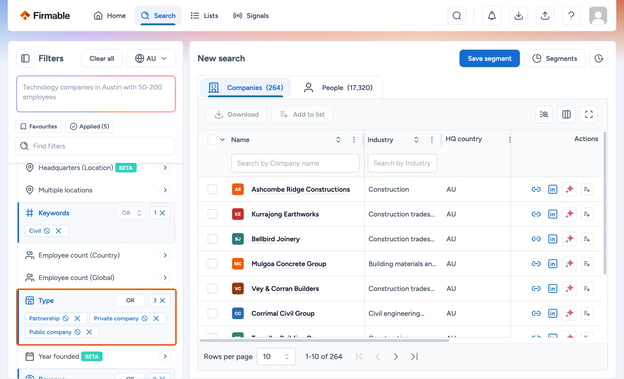The width and height of the screenshot is (624, 379).
Task: Click Clear all filters
Action: pos(102,59)
